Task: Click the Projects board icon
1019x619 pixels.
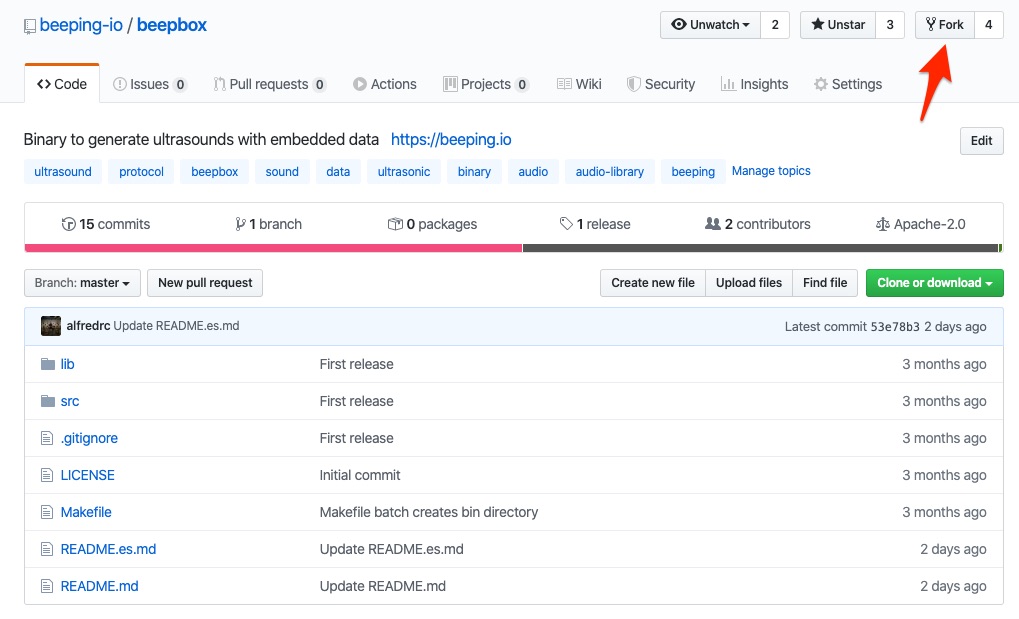Action: coord(450,84)
